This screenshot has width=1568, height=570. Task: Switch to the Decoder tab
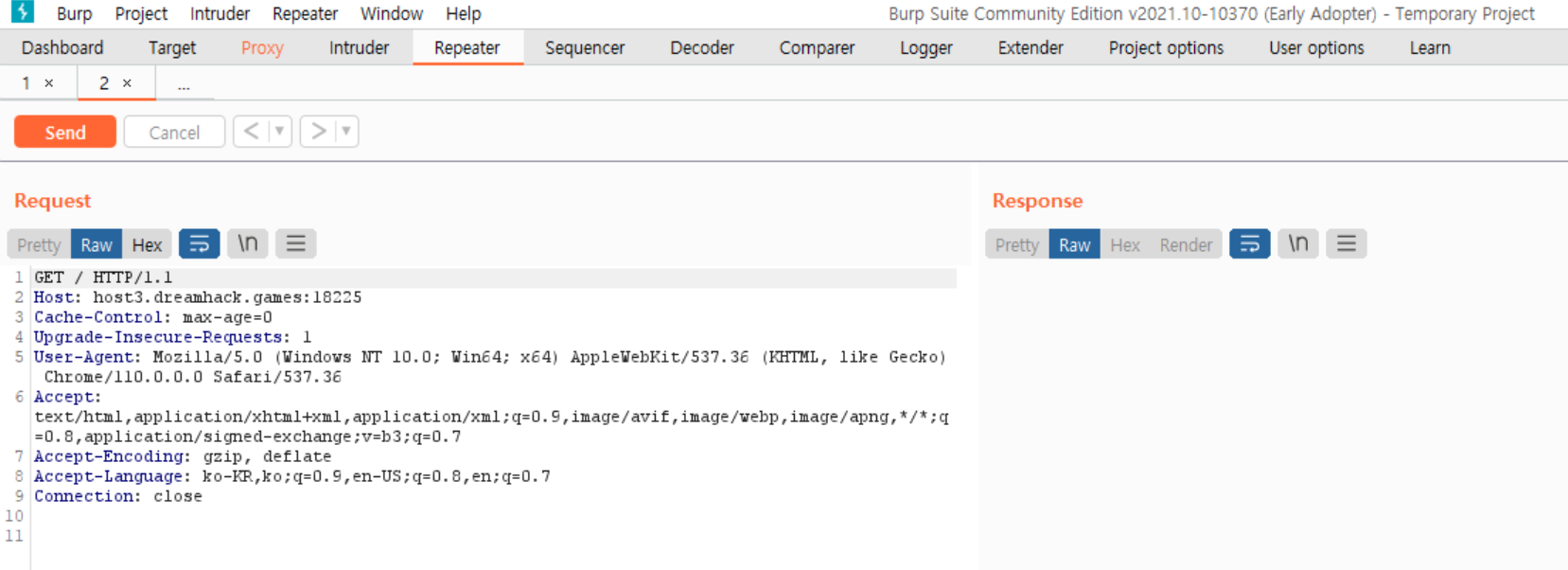[x=702, y=47]
